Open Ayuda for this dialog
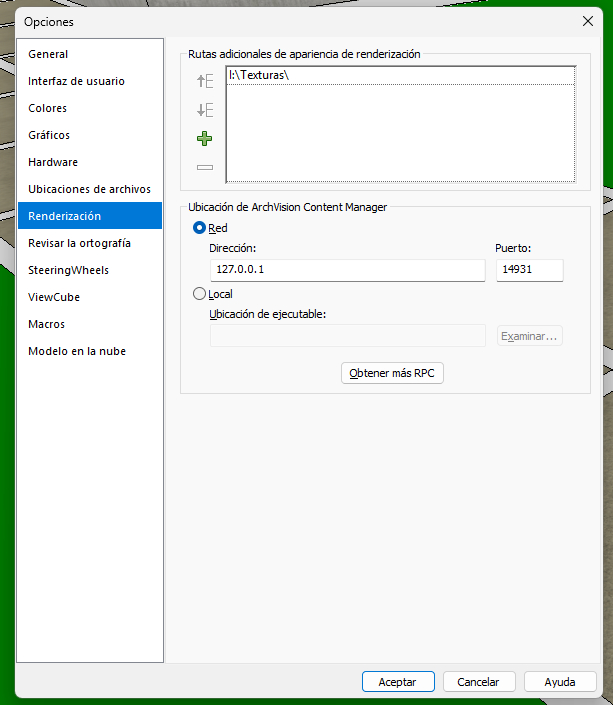 (x=560, y=682)
